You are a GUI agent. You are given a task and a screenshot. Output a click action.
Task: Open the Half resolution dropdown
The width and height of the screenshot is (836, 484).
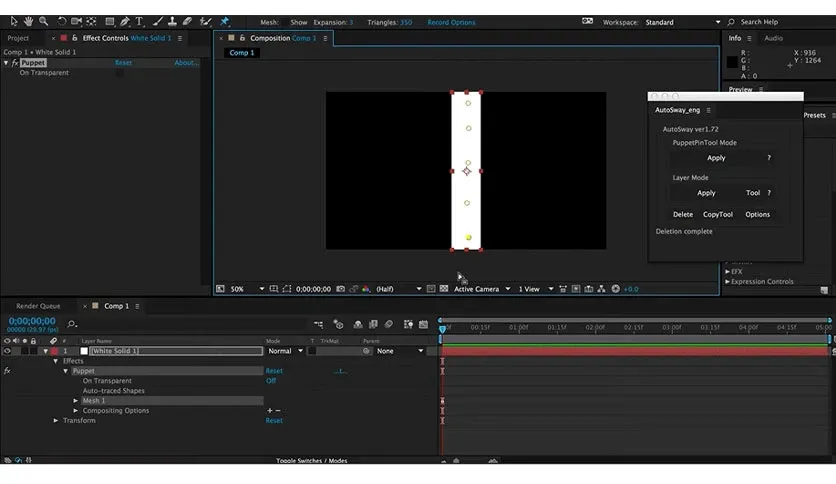(398, 289)
